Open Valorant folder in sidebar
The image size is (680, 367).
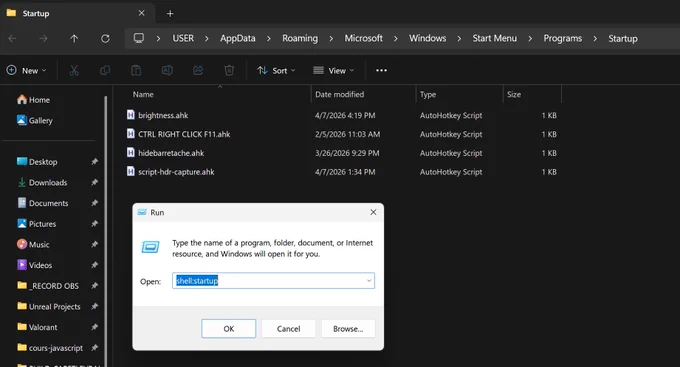tap(37, 327)
